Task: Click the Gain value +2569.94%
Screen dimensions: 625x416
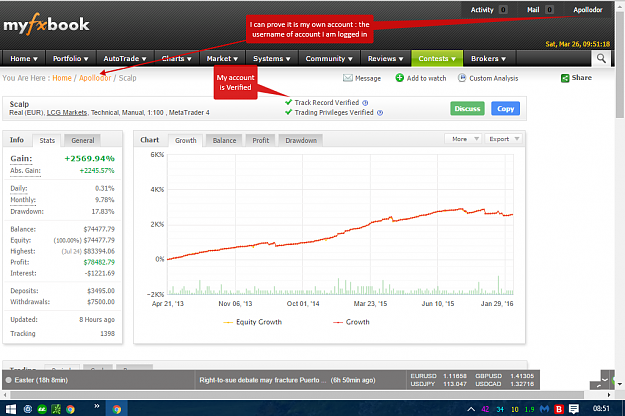Action: 90,159
